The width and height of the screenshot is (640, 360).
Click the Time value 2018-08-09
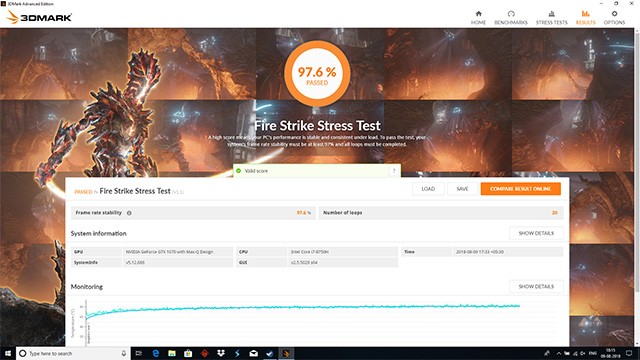508,252
